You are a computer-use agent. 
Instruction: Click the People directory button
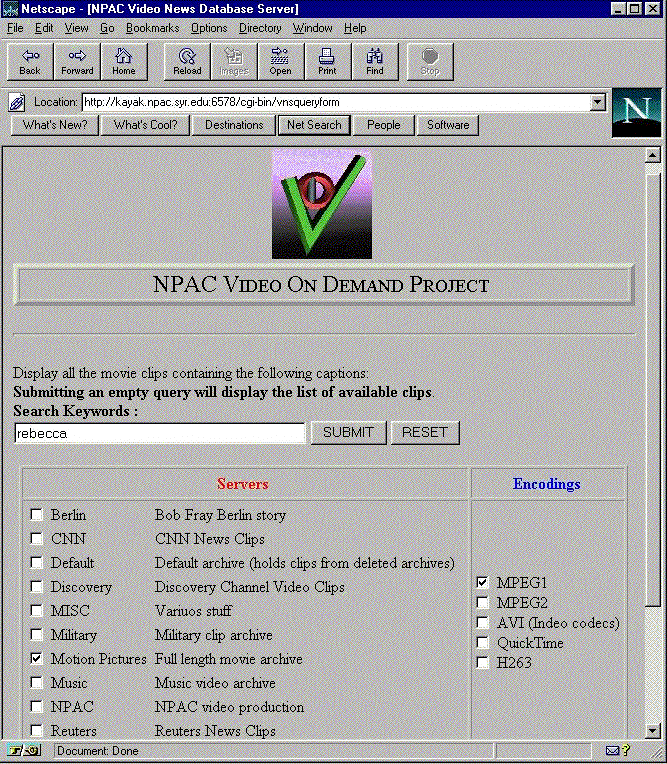(x=383, y=125)
